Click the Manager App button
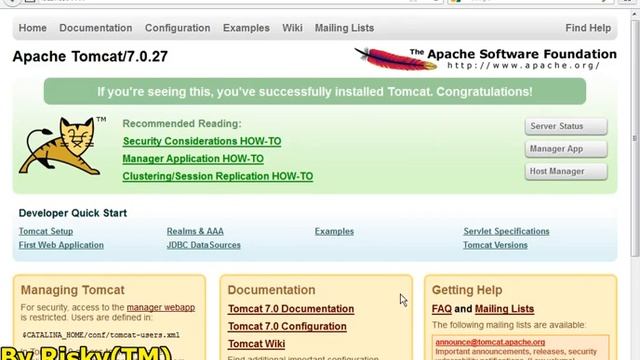Image resolution: width=640 pixels, height=360 pixels. pos(566,149)
